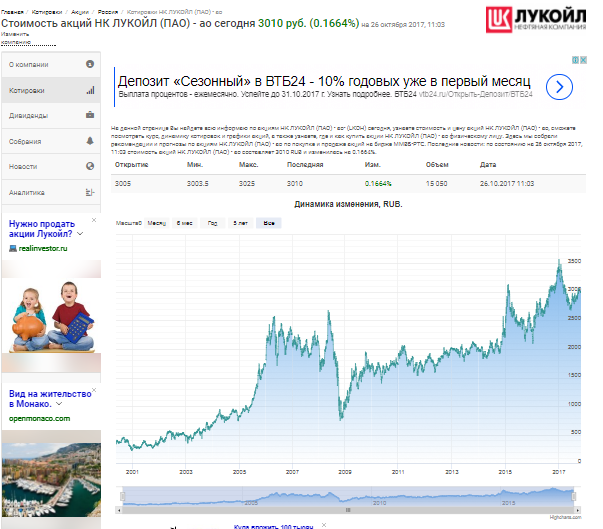Viewport: 603px width, 529px height.
Task: Click the info icon next to О компании
Action: 90,64
